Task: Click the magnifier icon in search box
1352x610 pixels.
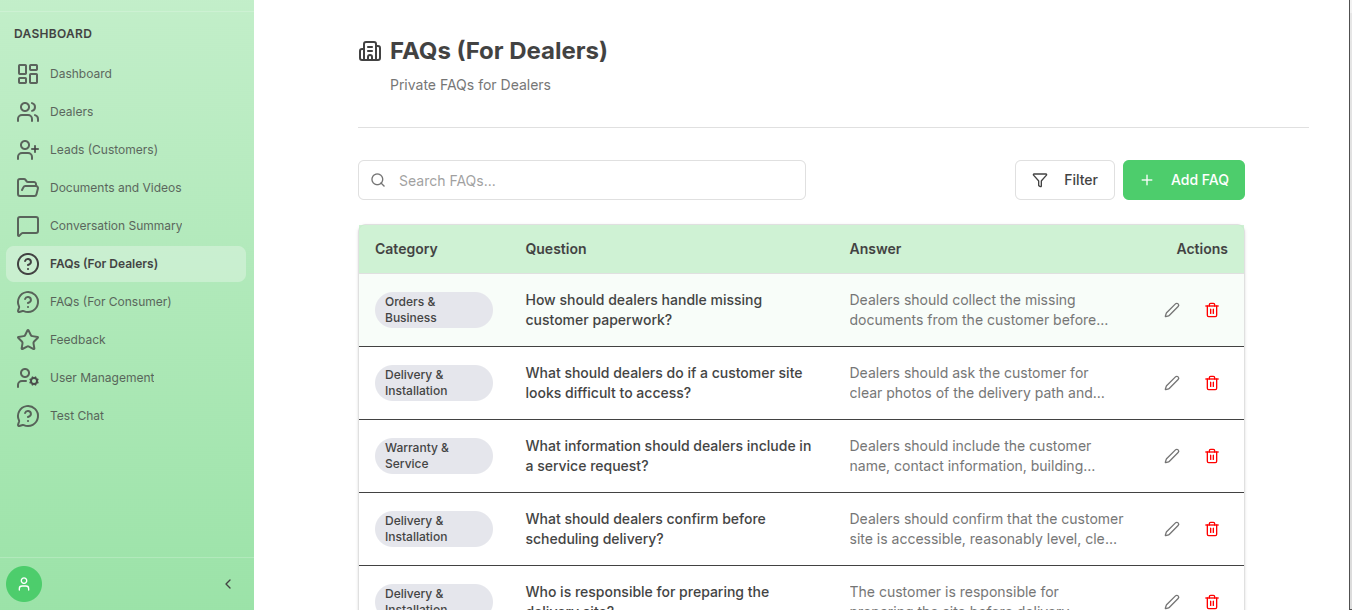Action: (378, 181)
